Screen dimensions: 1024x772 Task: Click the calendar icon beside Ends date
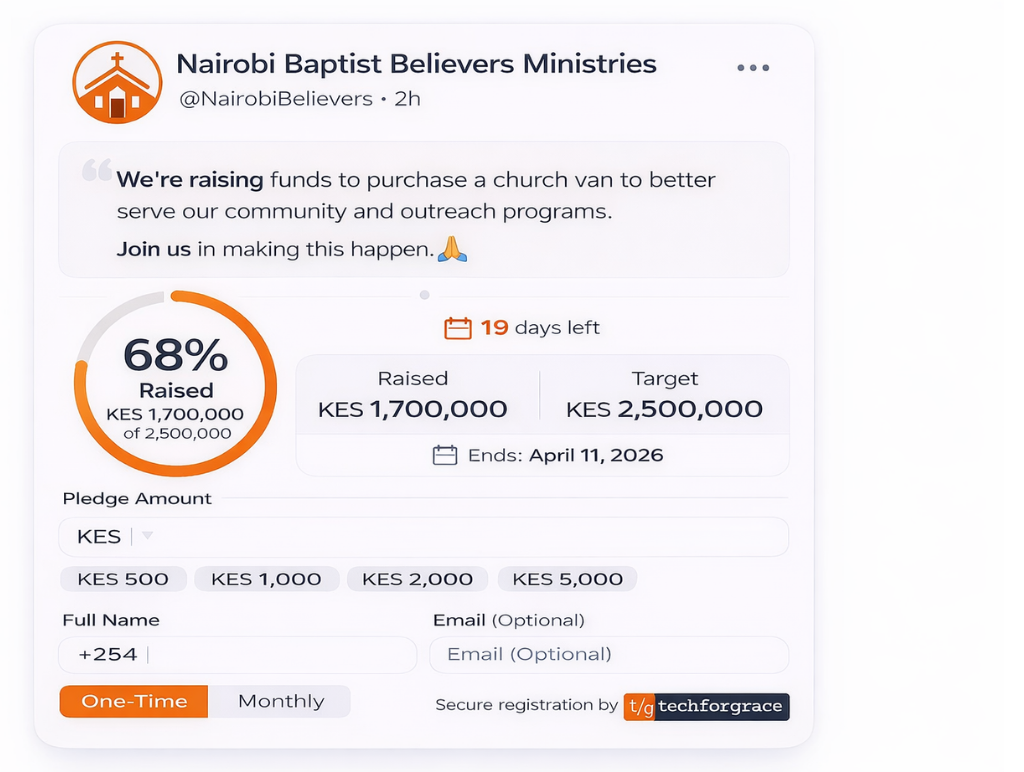pos(445,455)
